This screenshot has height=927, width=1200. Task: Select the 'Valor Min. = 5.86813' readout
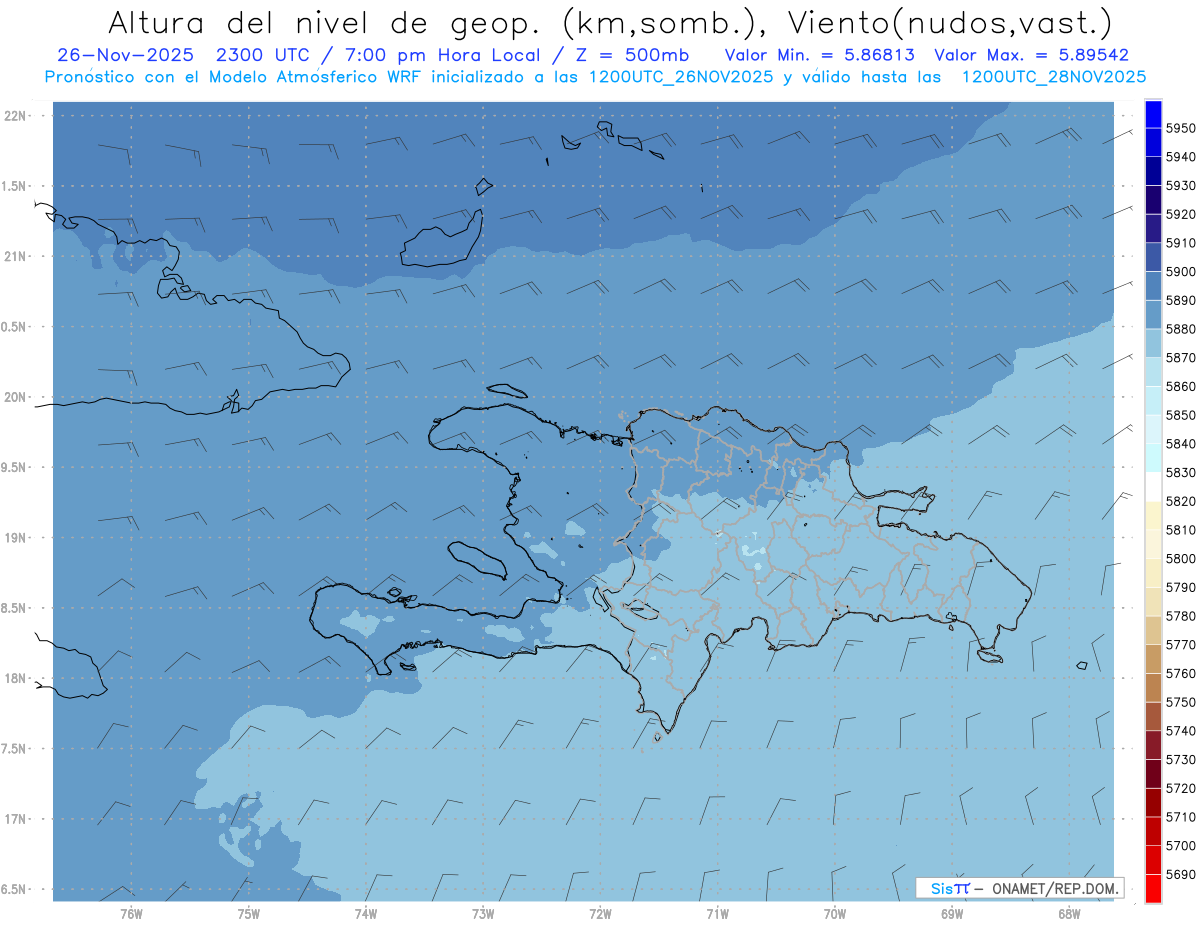[x=820, y=55]
